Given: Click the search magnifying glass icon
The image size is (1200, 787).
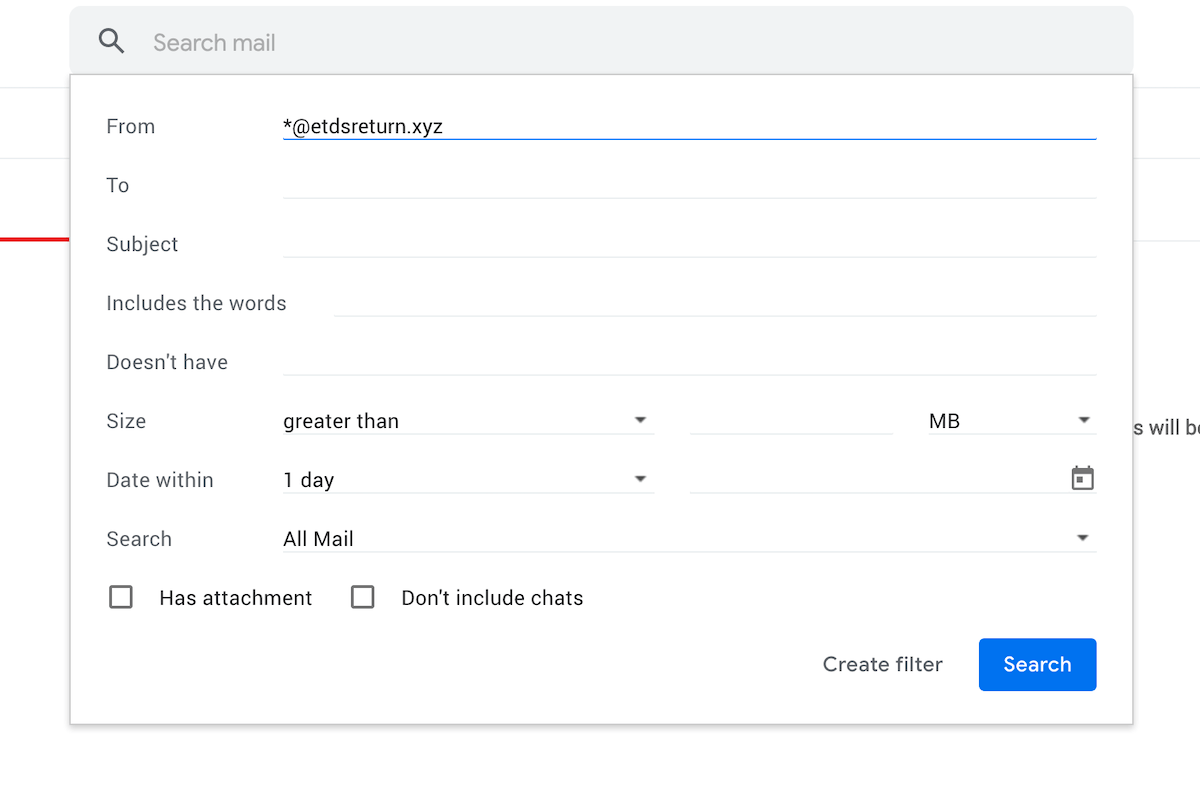Looking at the screenshot, I should [x=111, y=41].
